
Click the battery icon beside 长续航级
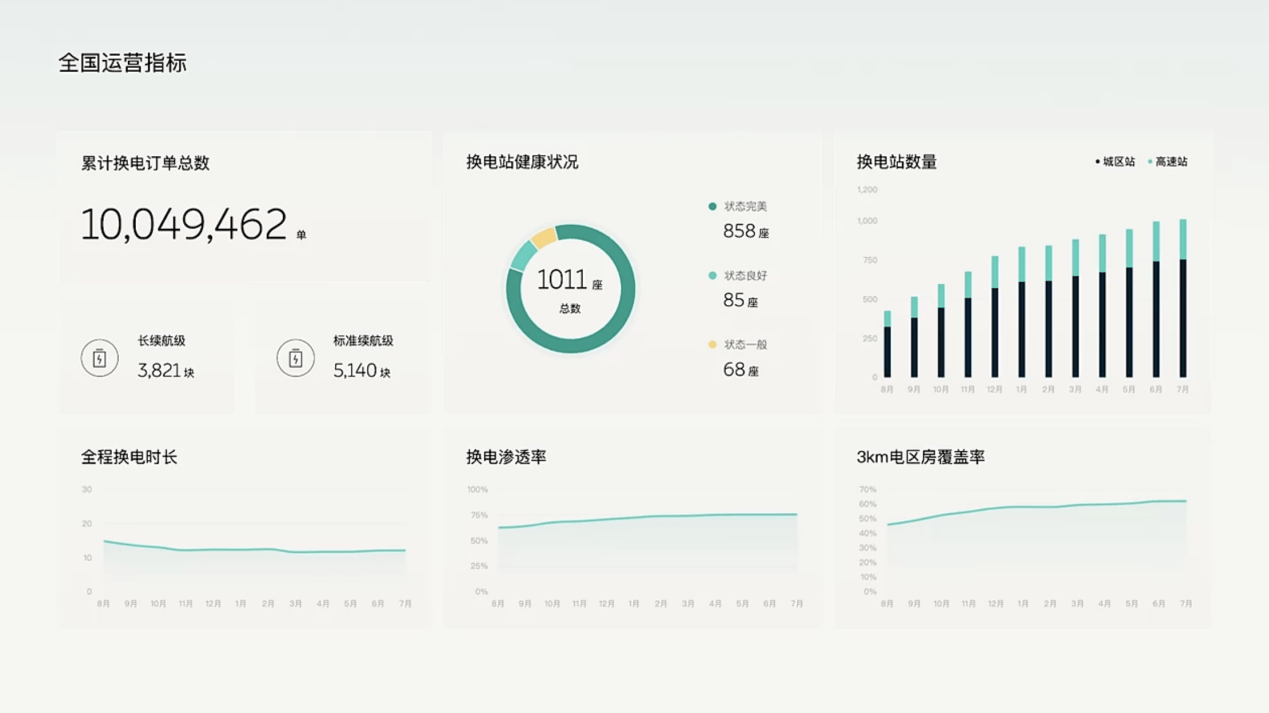coord(99,358)
